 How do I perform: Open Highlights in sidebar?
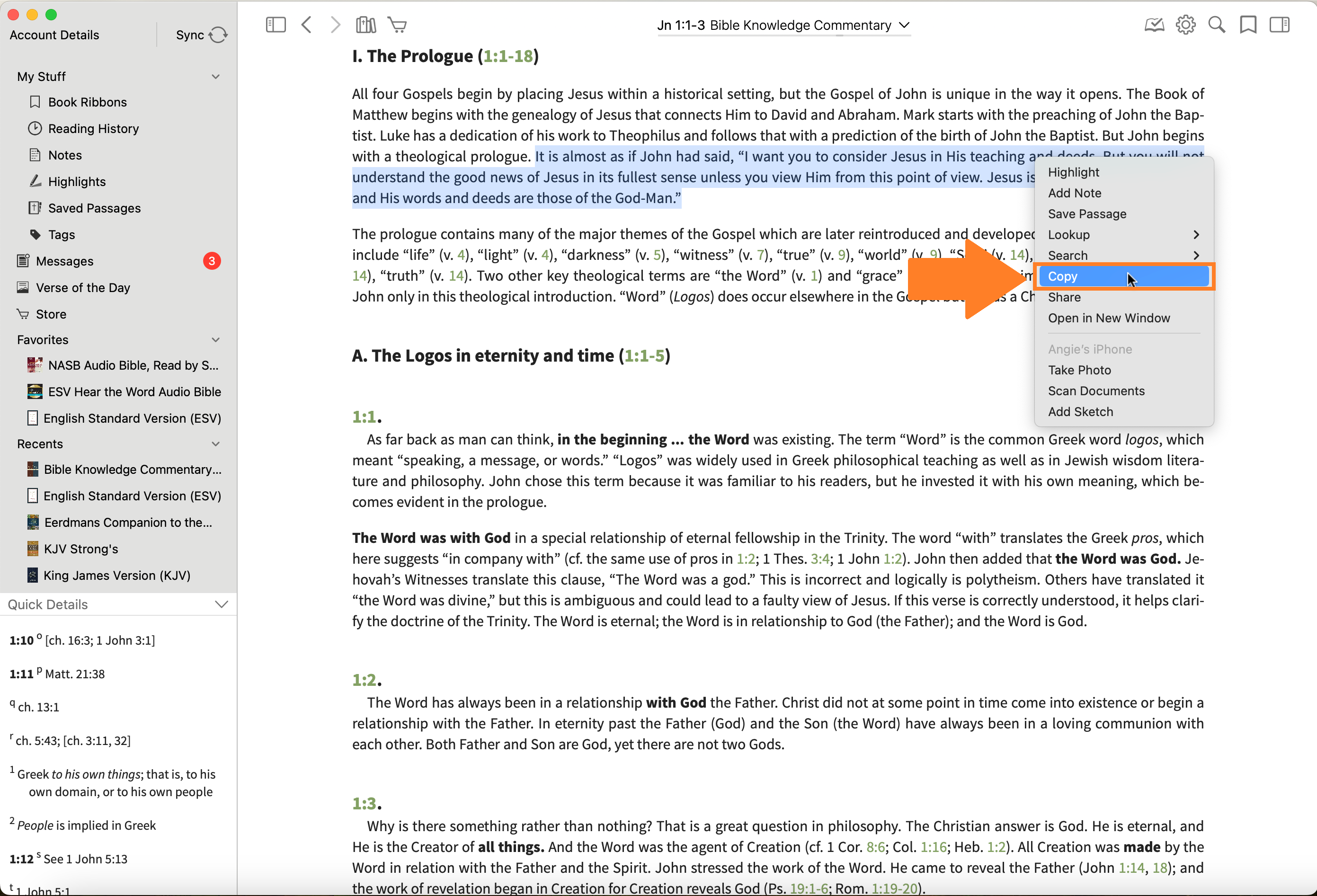click(x=77, y=181)
